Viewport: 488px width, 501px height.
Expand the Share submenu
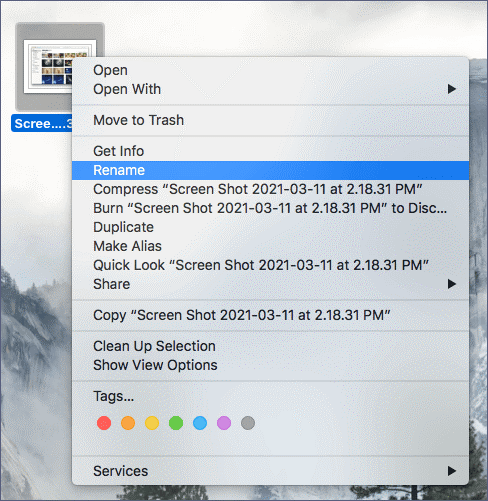pos(270,284)
